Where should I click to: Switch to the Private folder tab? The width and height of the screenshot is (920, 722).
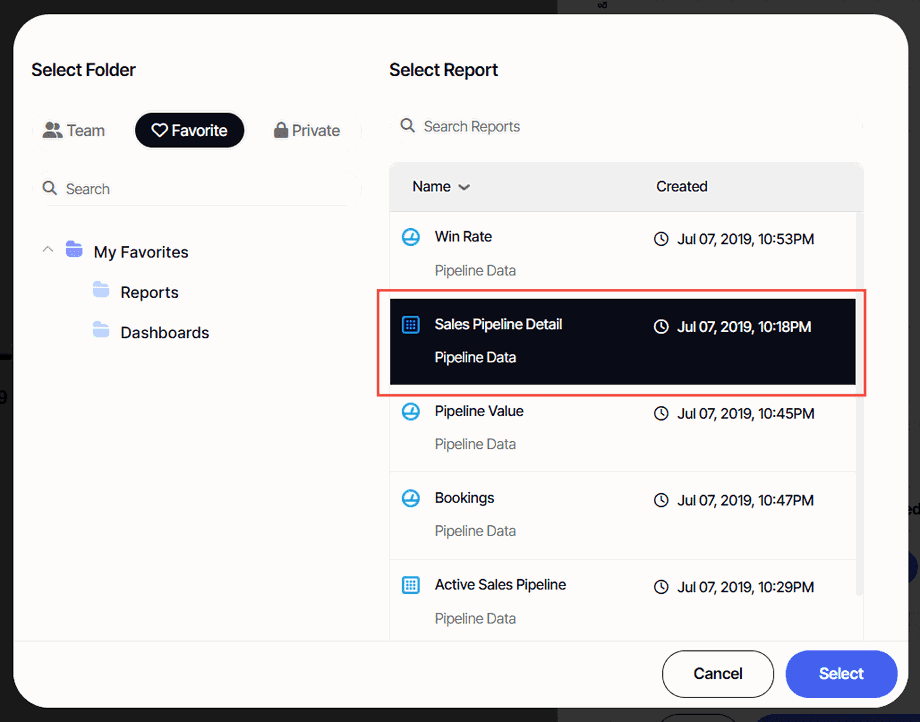coord(307,130)
